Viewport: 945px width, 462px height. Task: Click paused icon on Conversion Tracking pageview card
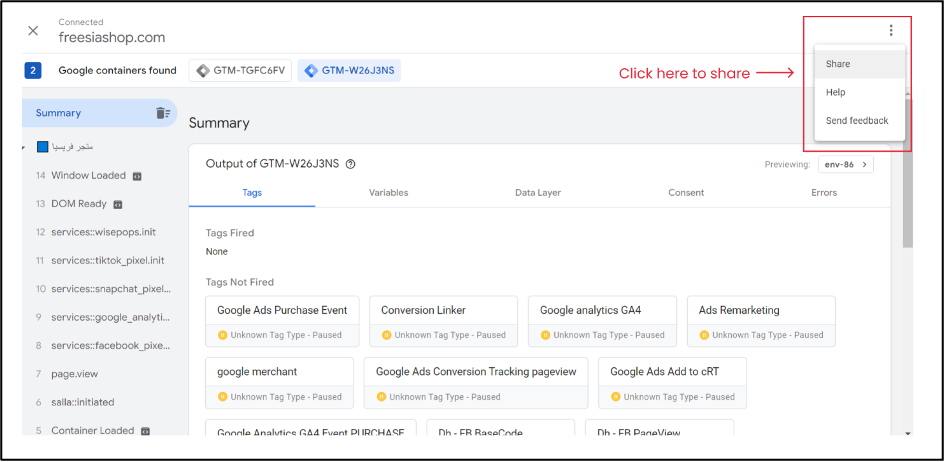click(x=381, y=397)
